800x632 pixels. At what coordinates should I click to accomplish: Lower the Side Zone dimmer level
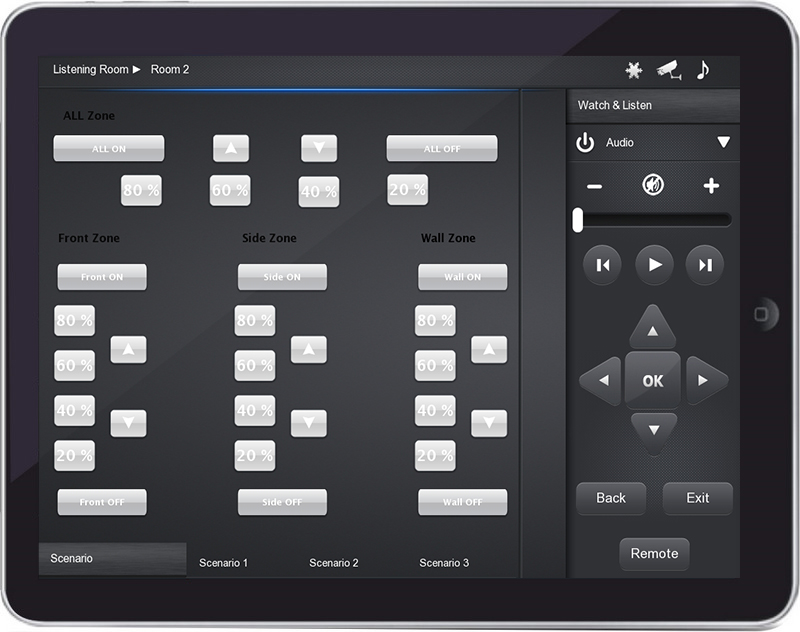(x=309, y=423)
